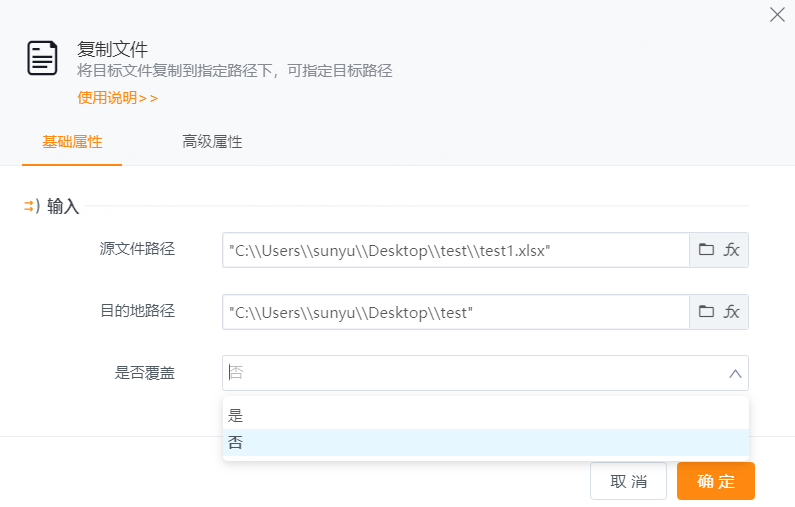Click the 是否覆盖 field label

click(x=145, y=373)
